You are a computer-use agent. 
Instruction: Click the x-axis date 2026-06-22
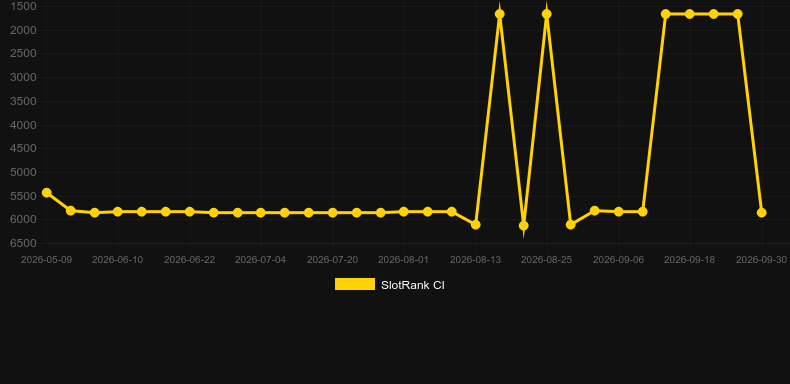pos(189,260)
